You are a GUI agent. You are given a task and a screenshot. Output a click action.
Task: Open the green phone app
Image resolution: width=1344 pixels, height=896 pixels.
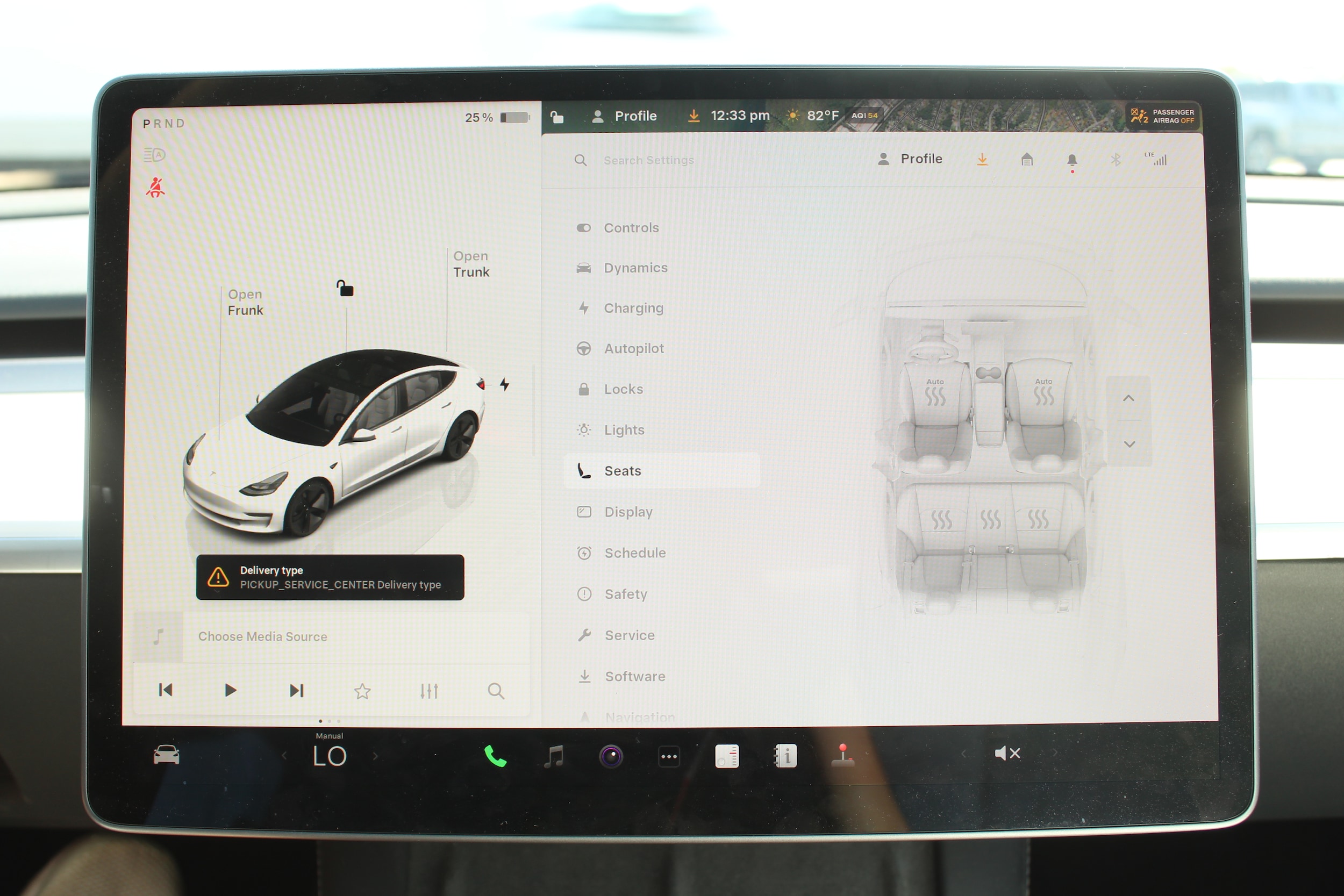click(495, 756)
